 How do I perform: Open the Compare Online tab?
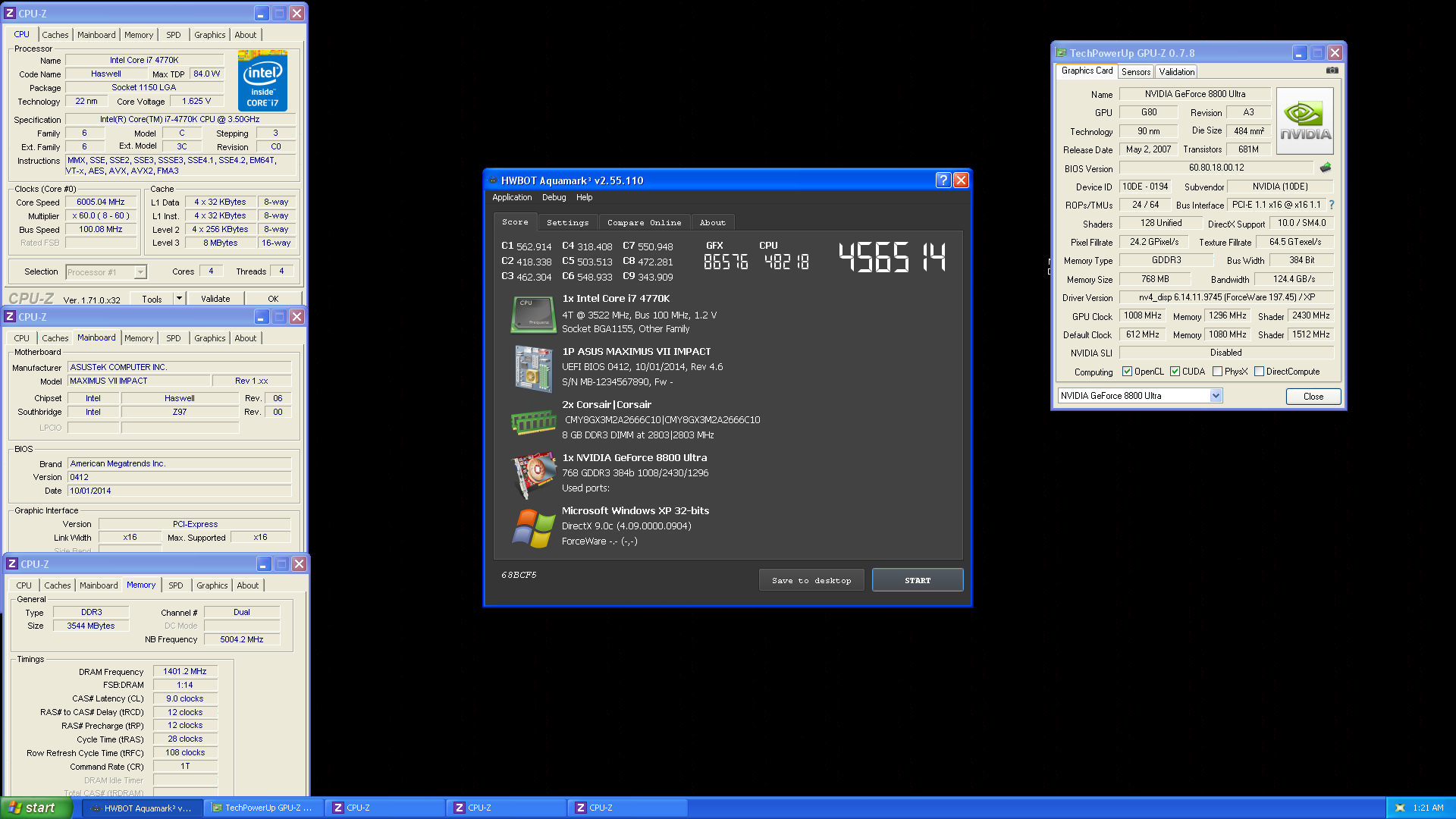[644, 222]
